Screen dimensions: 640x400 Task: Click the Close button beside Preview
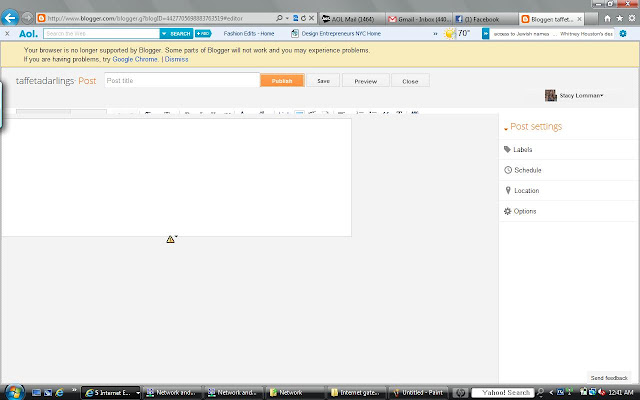(410, 81)
